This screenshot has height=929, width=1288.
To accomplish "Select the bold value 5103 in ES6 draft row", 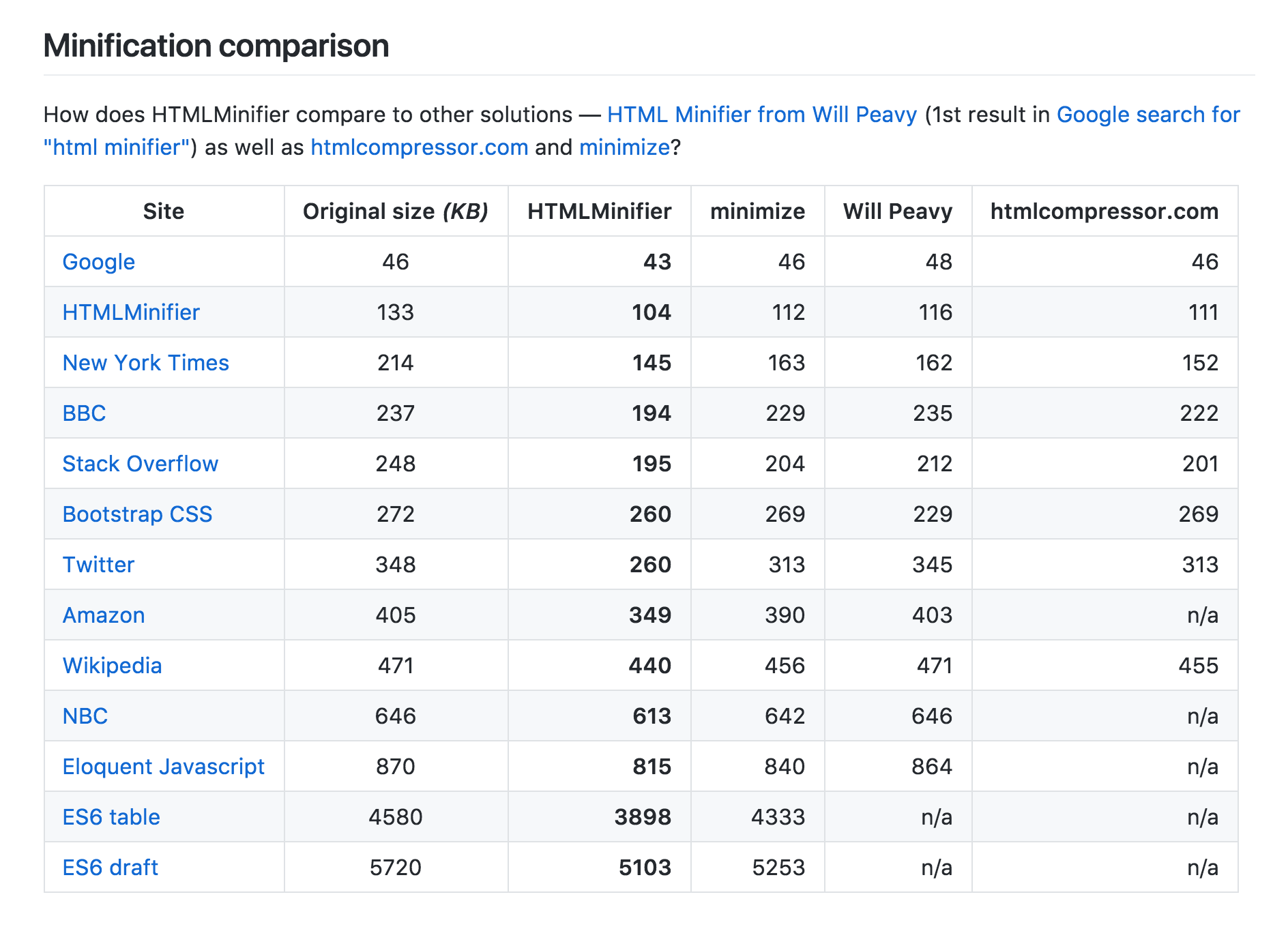I will (645, 868).
